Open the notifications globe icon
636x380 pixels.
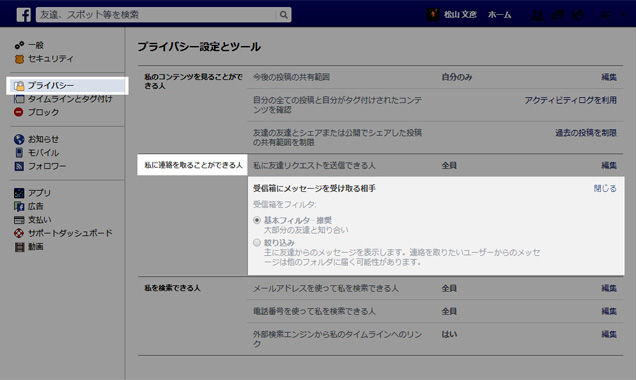coord(578,15)
